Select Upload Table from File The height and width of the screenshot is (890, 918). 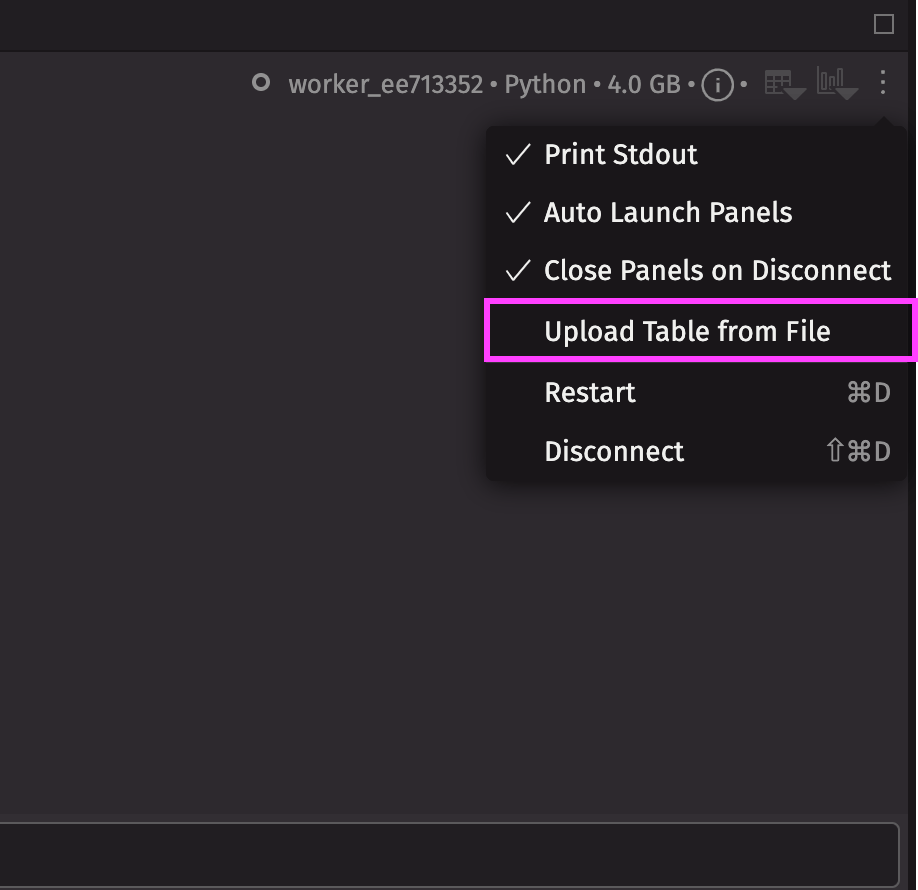tap(687, 331)
